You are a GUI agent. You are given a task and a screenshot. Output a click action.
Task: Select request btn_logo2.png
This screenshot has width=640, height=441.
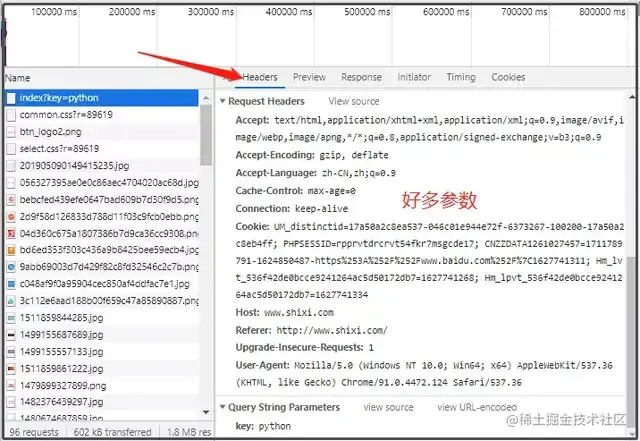point(102,132)
